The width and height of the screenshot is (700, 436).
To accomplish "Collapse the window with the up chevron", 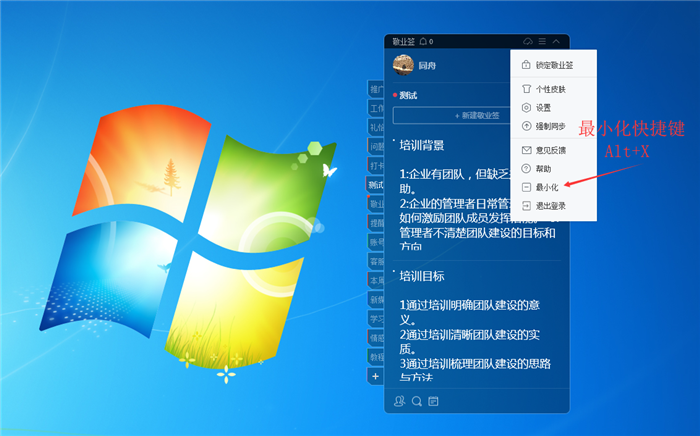I will [556, 42].
